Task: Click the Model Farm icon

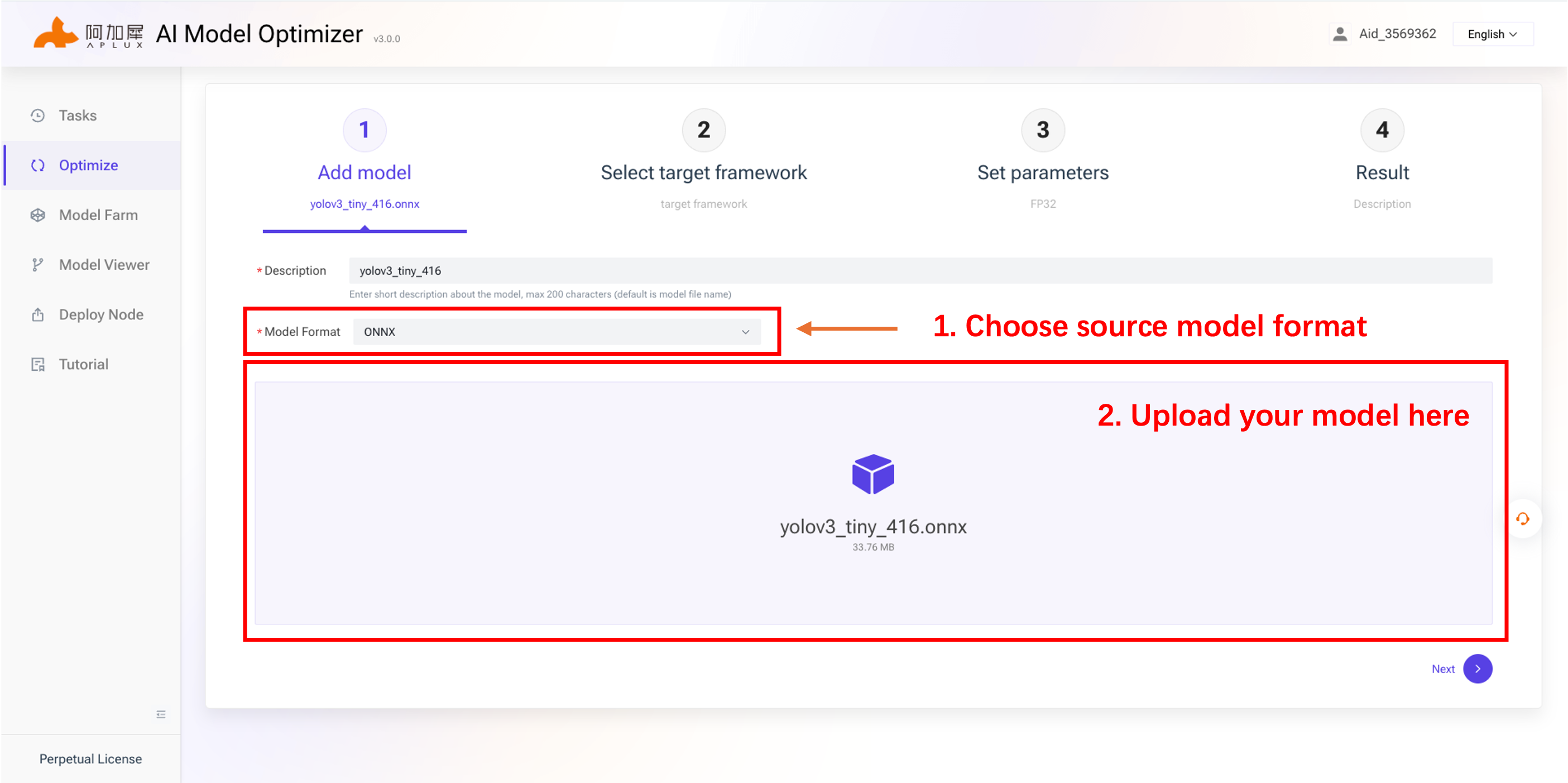Action: click(38, 215)
